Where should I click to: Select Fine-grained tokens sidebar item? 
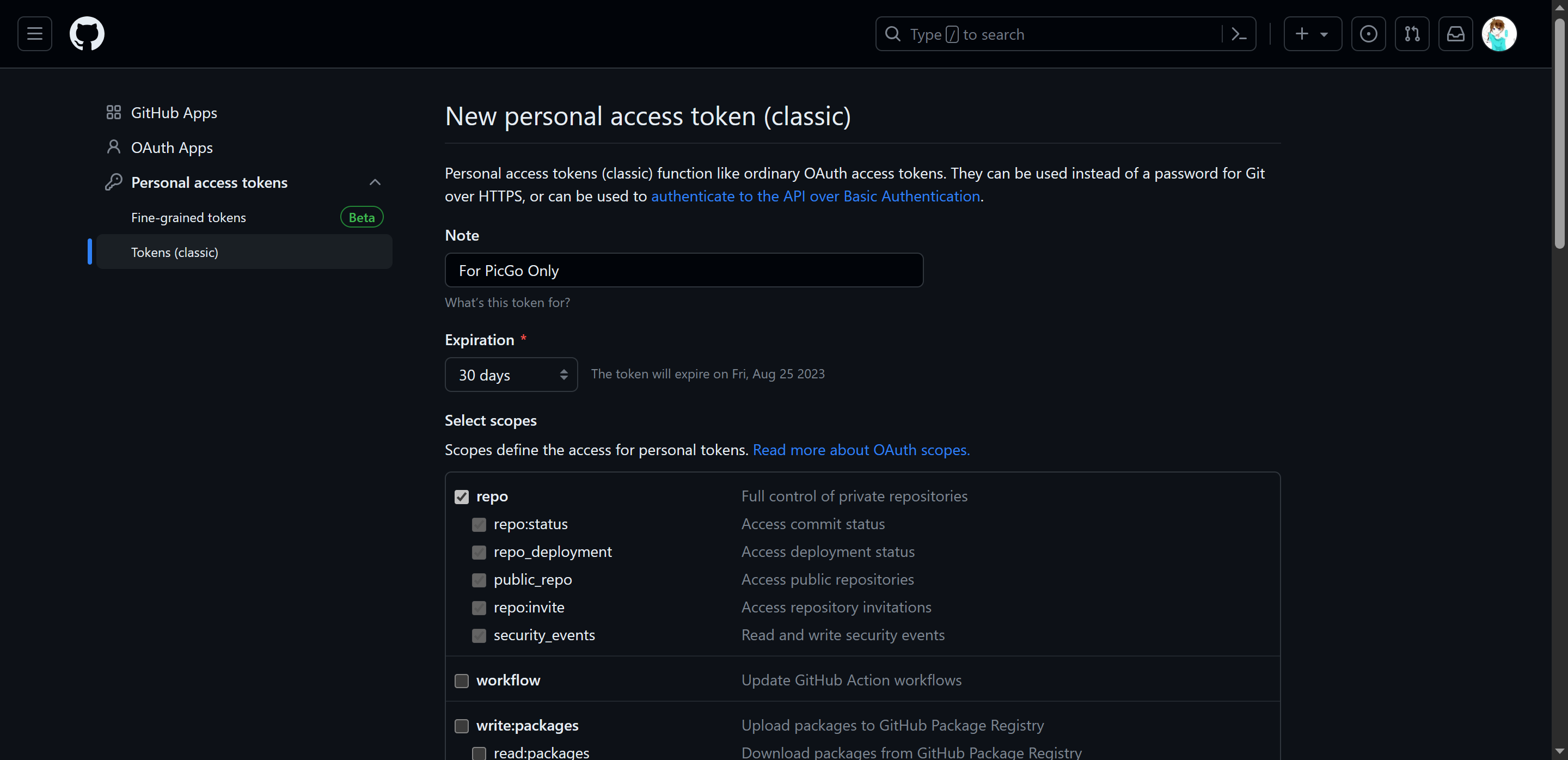(188, 217)
